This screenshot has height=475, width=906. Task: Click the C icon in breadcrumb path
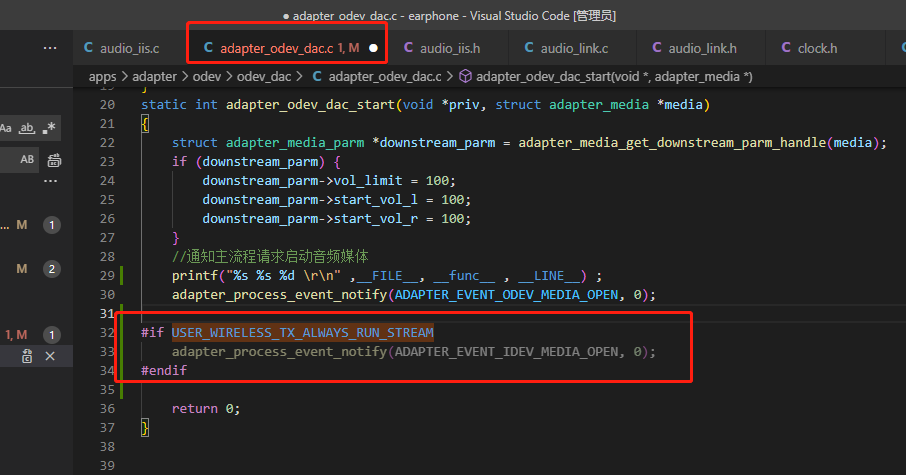(317, 76)
